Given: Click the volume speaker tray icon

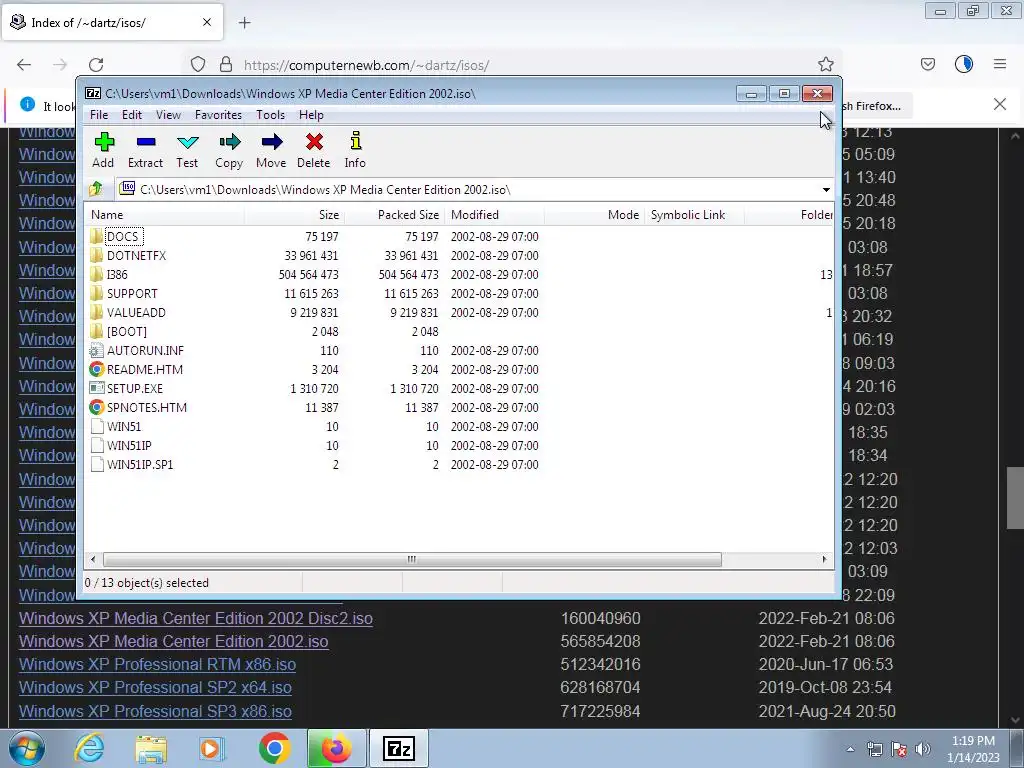Looking at the screenshot, I should tap(923, 749).
